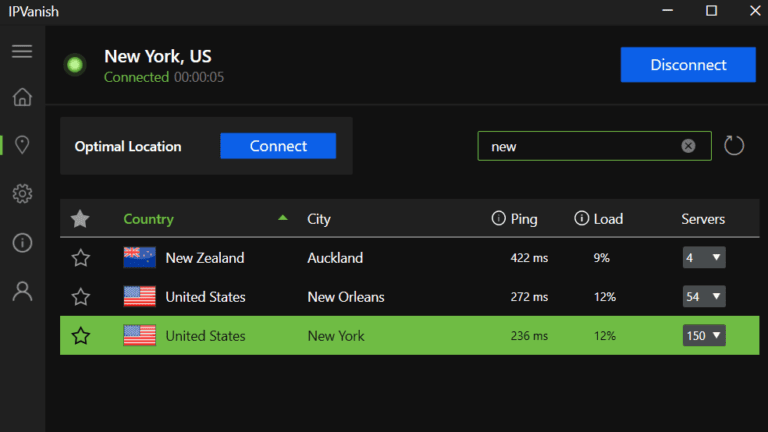Image resolution: width=768 pixels, height=432 pixels.
Task: Favorite the New Zealand Auckland server
Action: [x=81, y=258]
